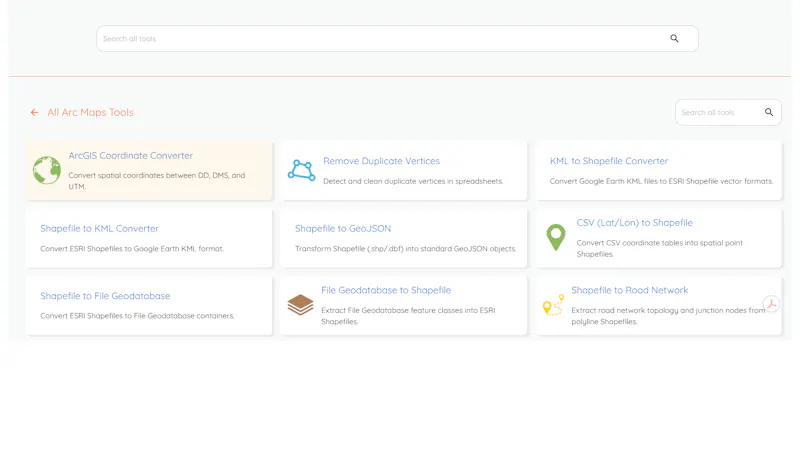Click text 'Convert ESRI Shapefiles to File Geodatabase containers.'
Screen dimensions: 800x450
tap(137, 316)
